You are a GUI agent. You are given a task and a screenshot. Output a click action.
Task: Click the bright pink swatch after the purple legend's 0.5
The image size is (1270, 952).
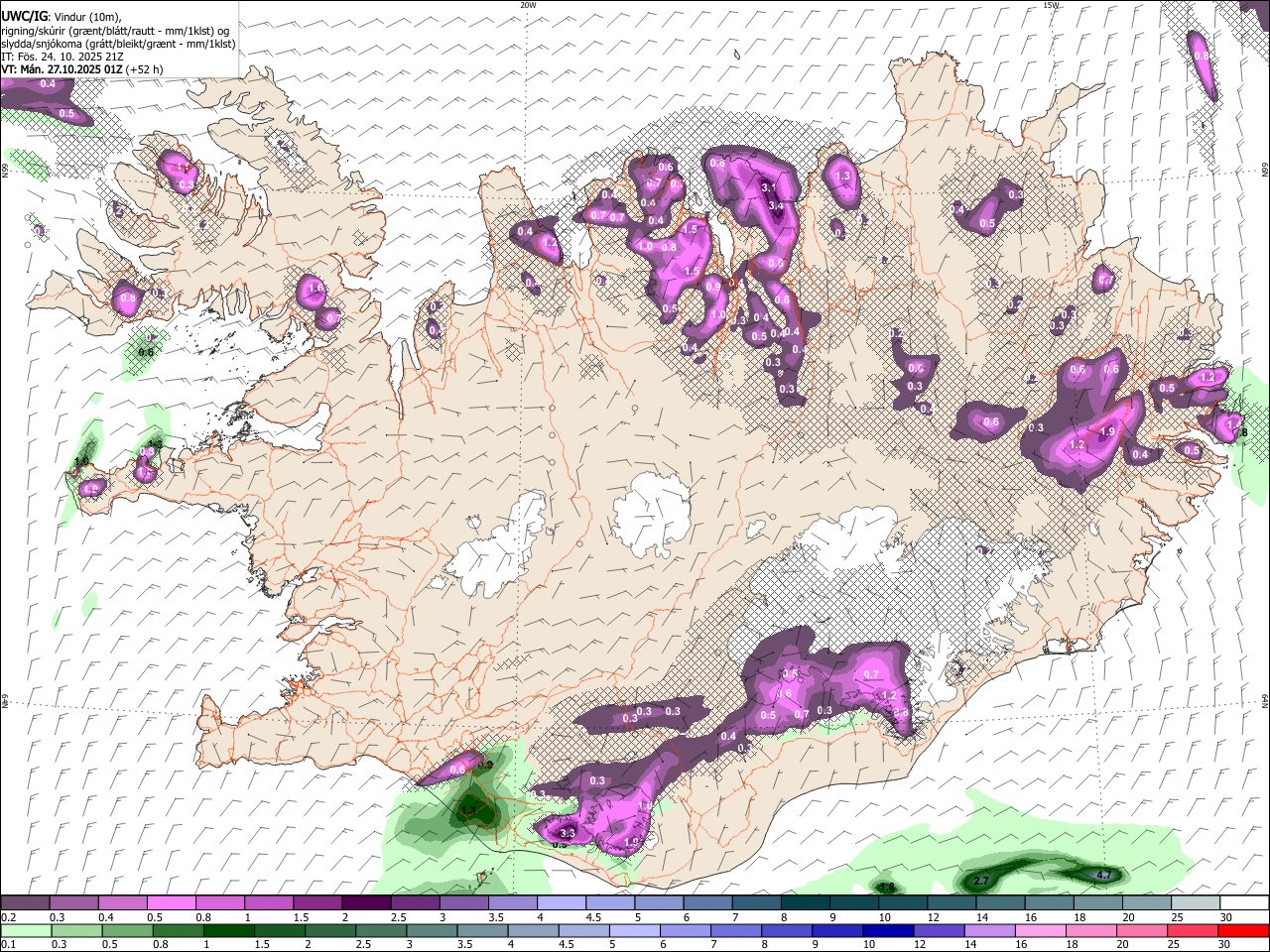pos(171,903)
